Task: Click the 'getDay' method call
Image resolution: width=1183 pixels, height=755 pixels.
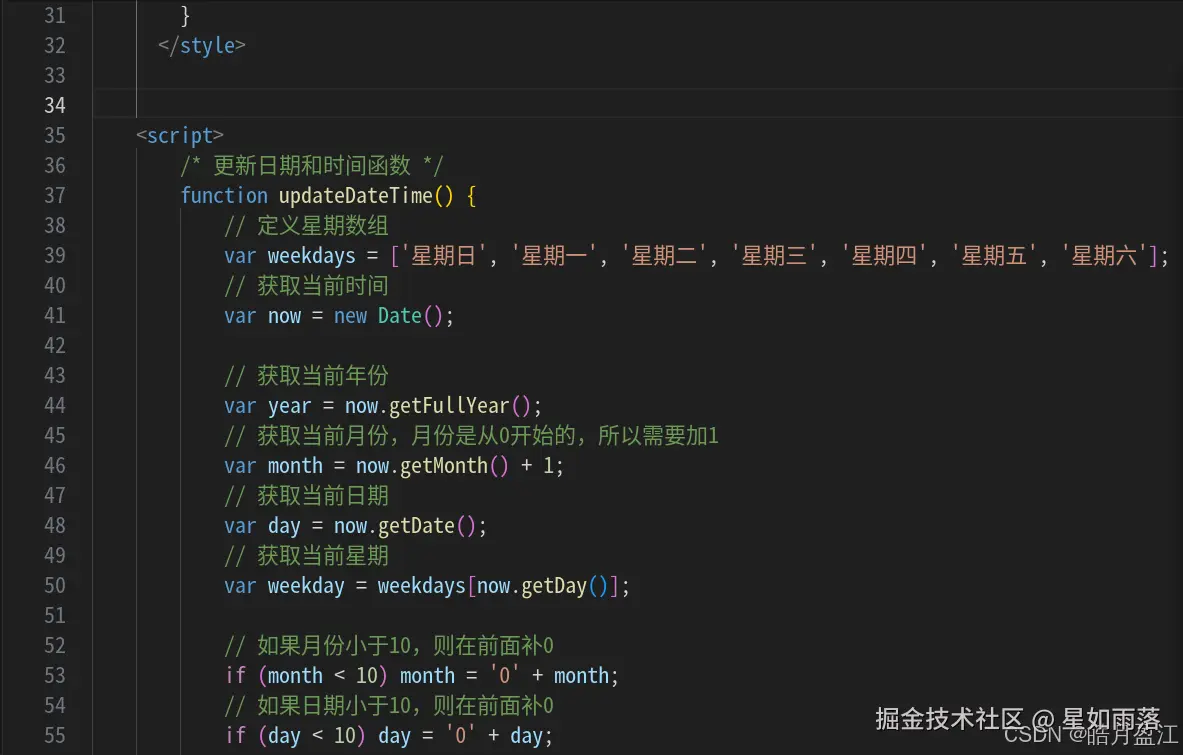Action: click(554, 586)
